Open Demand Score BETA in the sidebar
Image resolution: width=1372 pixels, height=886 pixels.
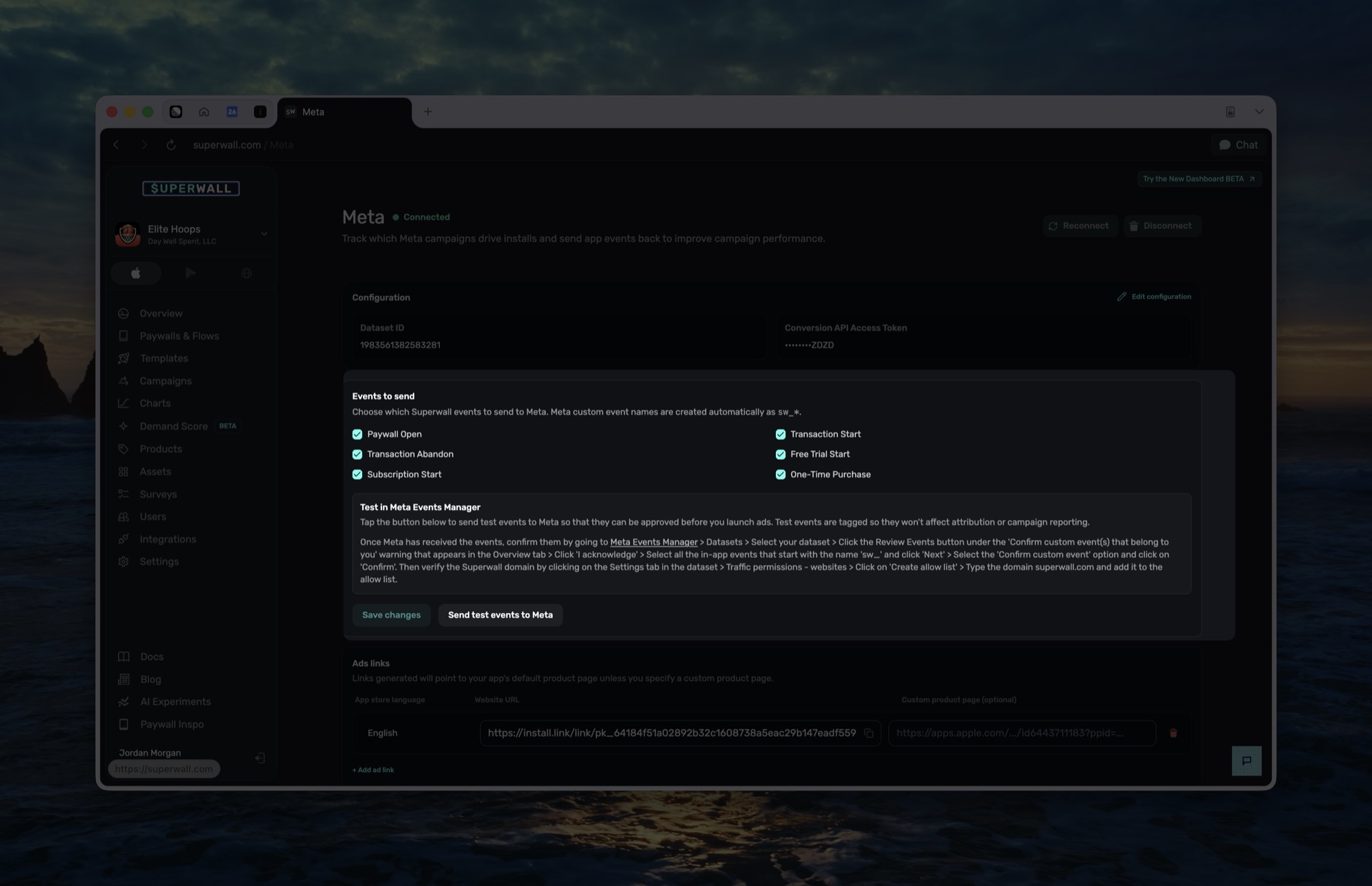tap(178, 426)
